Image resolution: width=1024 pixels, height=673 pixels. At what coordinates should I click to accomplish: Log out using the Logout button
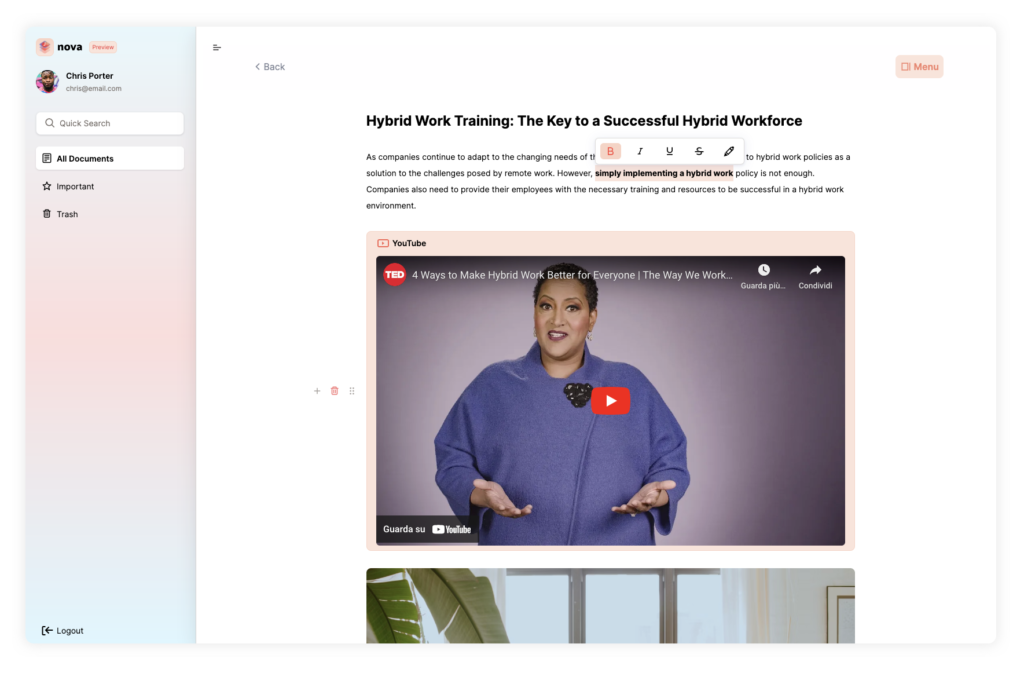[63, 631]
